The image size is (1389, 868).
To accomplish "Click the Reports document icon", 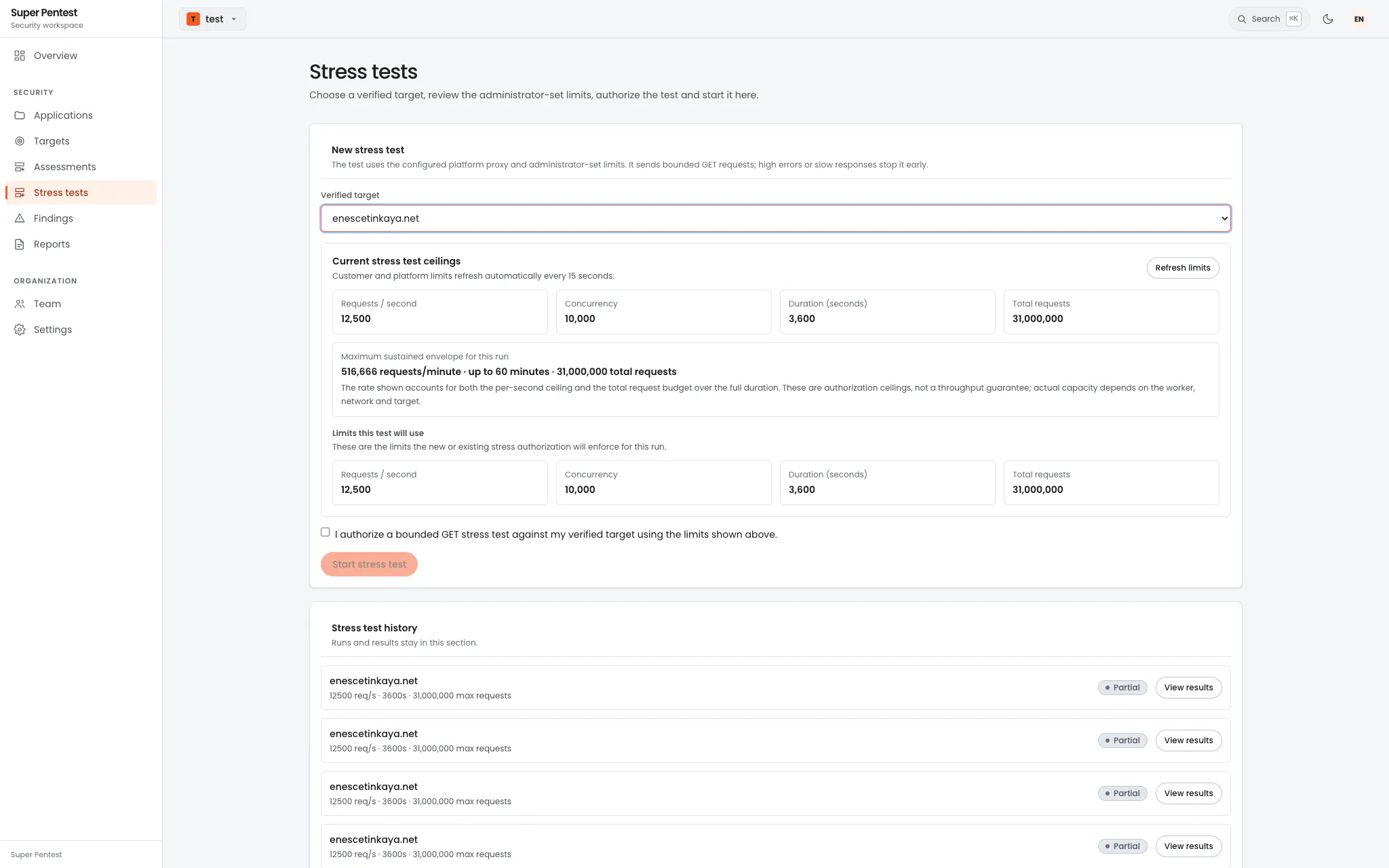I will point(20,244).
